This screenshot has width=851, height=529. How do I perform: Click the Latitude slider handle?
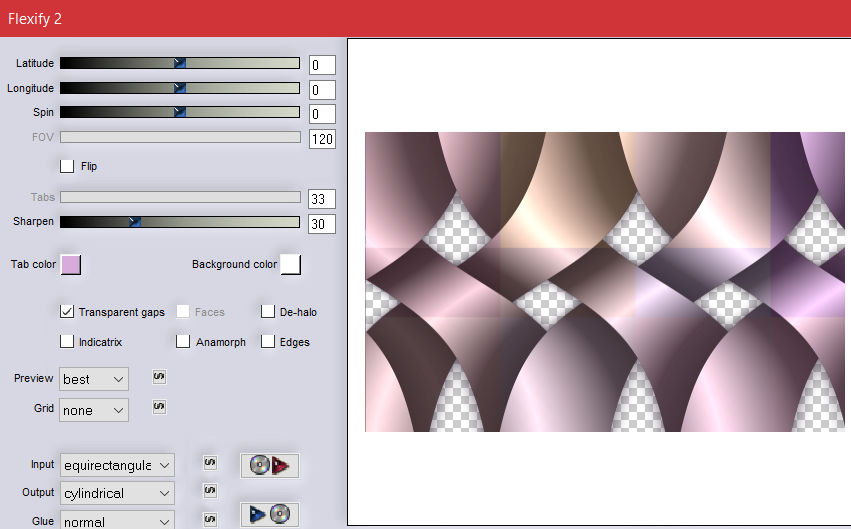[180, 63]
